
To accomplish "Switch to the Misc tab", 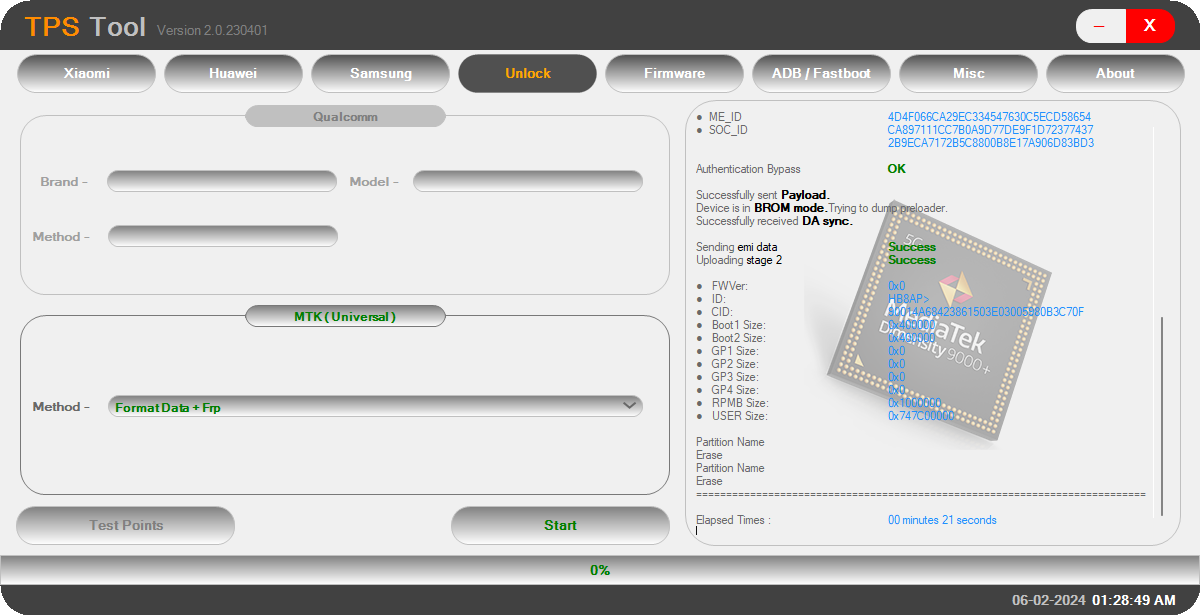I will click(968, 73).
